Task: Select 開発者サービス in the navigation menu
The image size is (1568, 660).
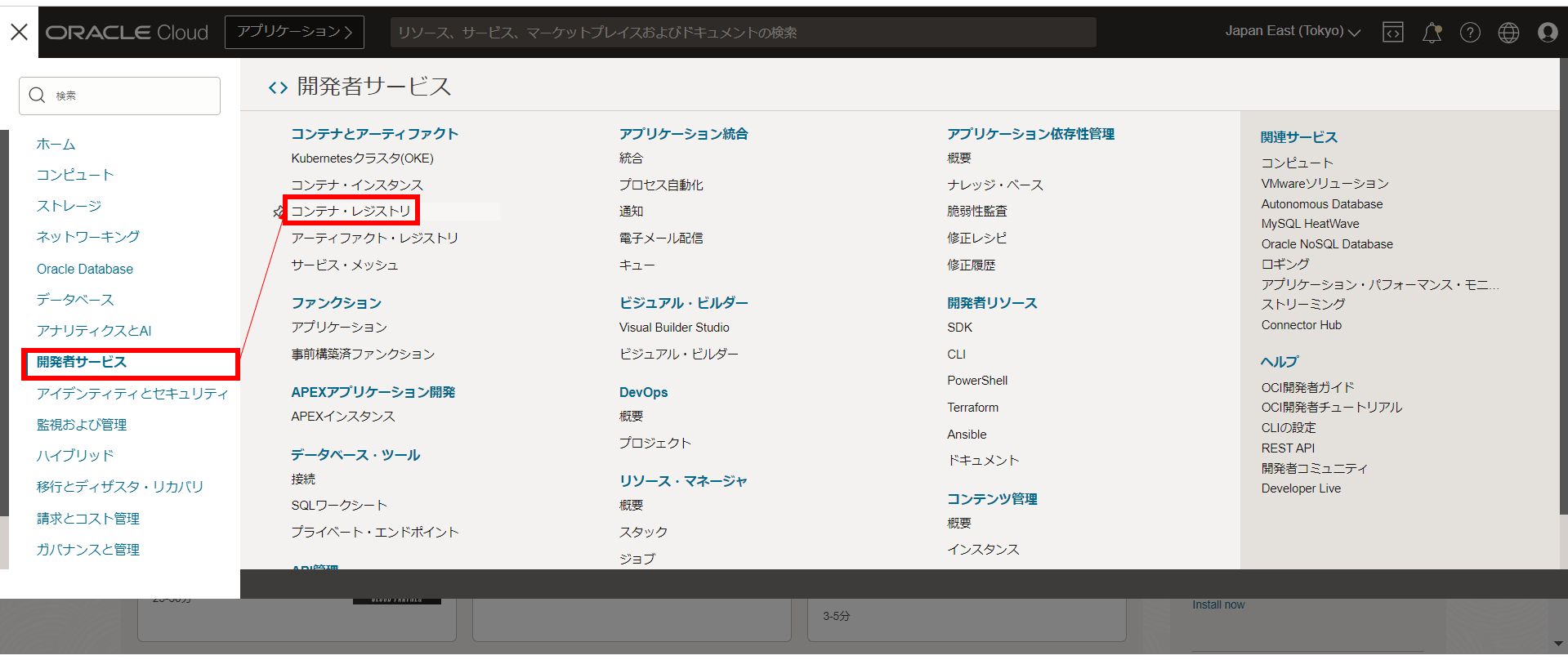Action: (x=82, y=362)
